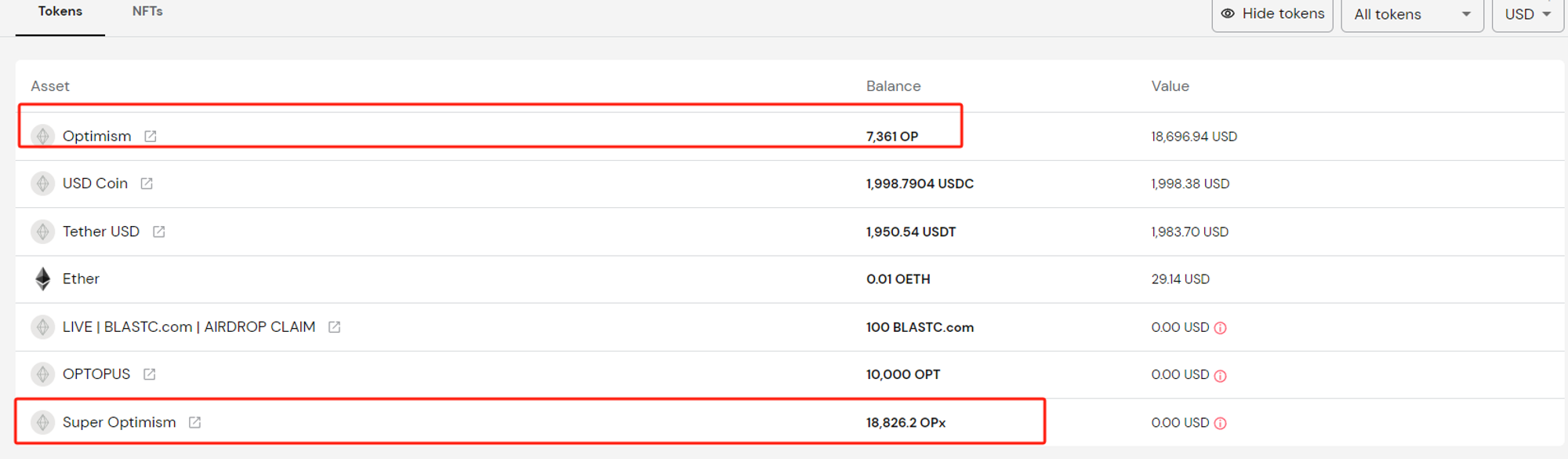Switch to the NFTs tab
The height and width of the screenshot is (459, 1568).
pos(147,12)
